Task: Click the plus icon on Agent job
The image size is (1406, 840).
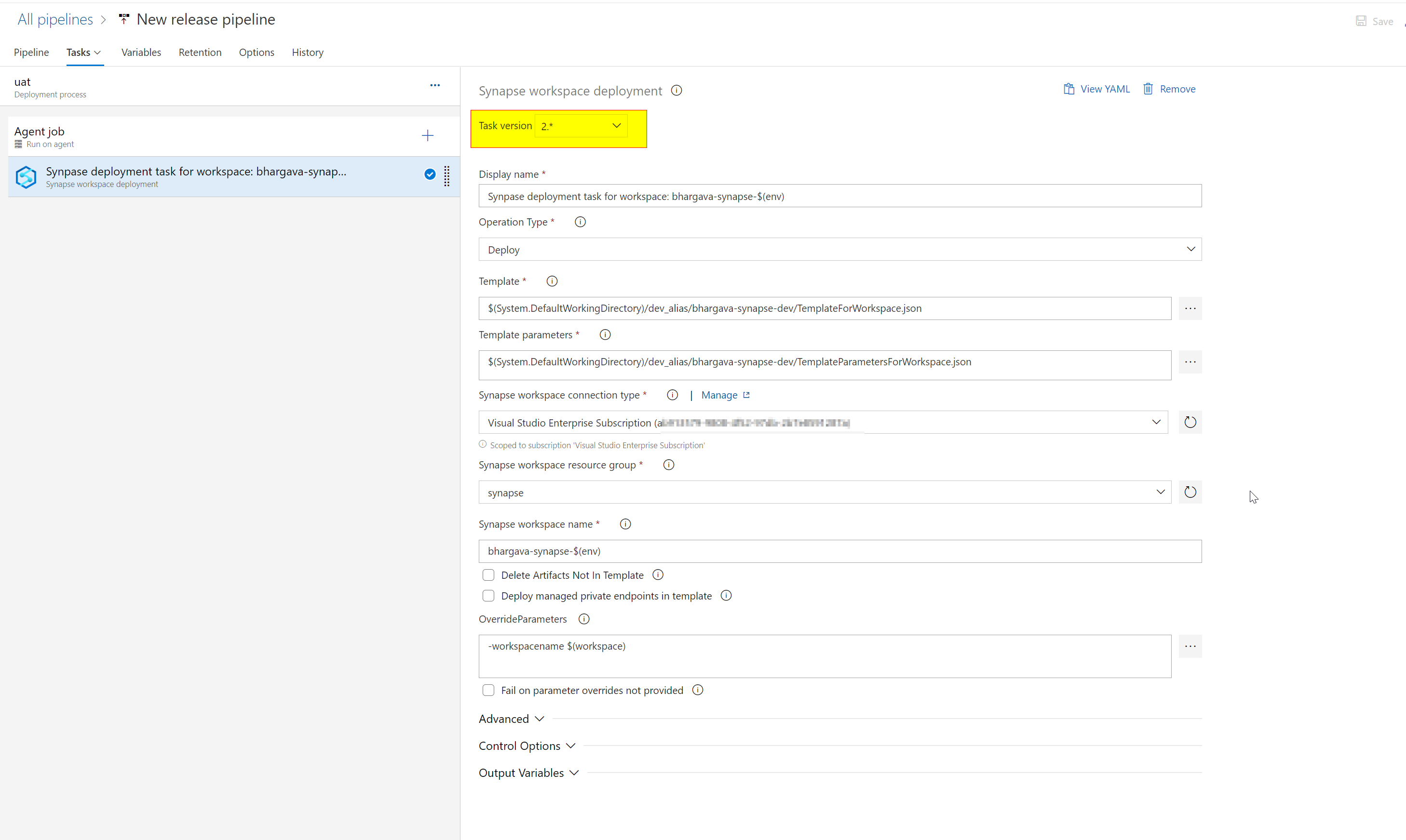Action: click(x=428, y=135)
